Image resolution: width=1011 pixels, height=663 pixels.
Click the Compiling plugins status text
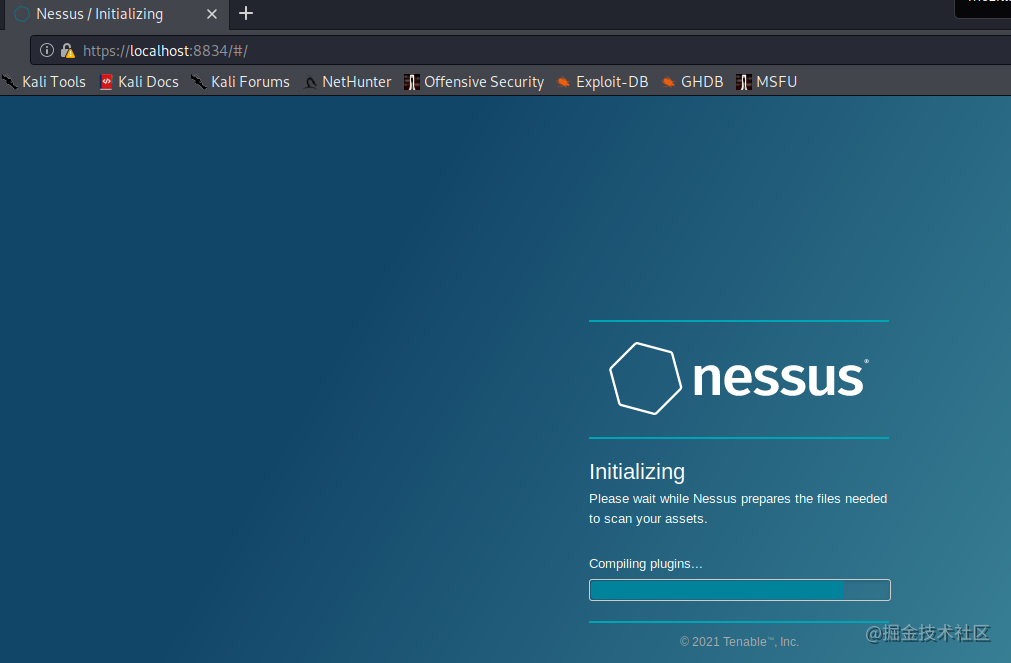[x=645, y=564]
